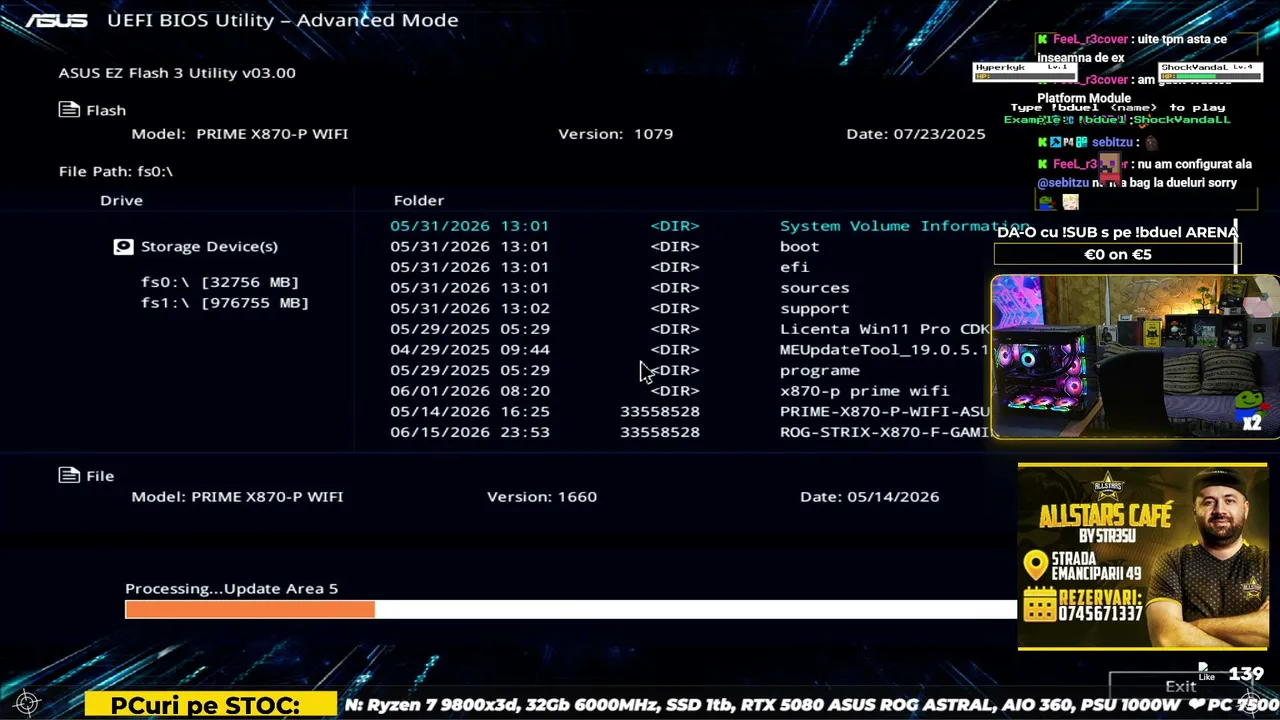Click the File Path fs0:\ text
The image size is (1280, 720).
116,171
